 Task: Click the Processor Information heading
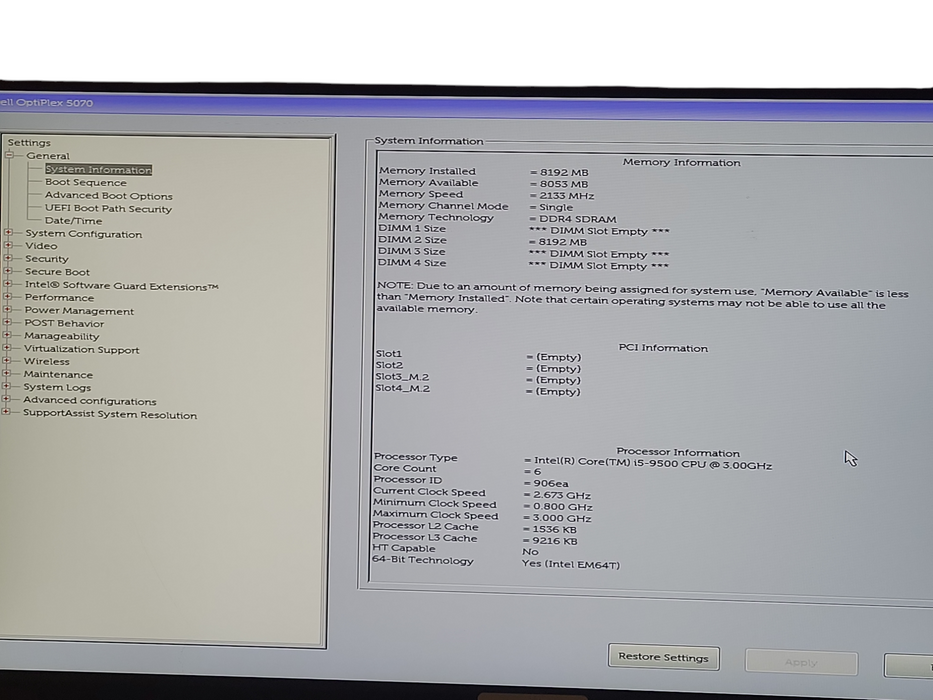678,452
